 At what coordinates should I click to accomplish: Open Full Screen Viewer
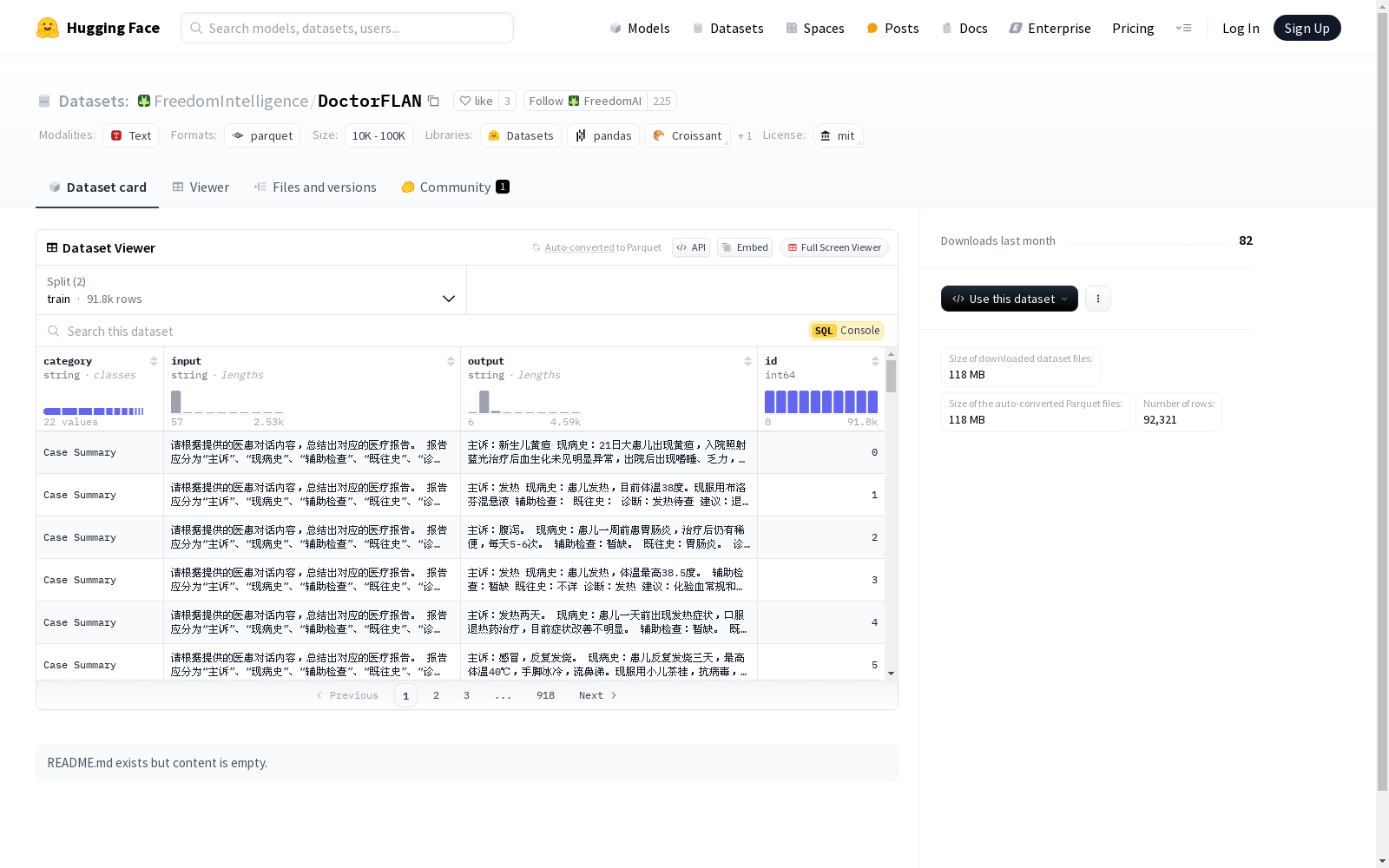(x=834, y=247)
